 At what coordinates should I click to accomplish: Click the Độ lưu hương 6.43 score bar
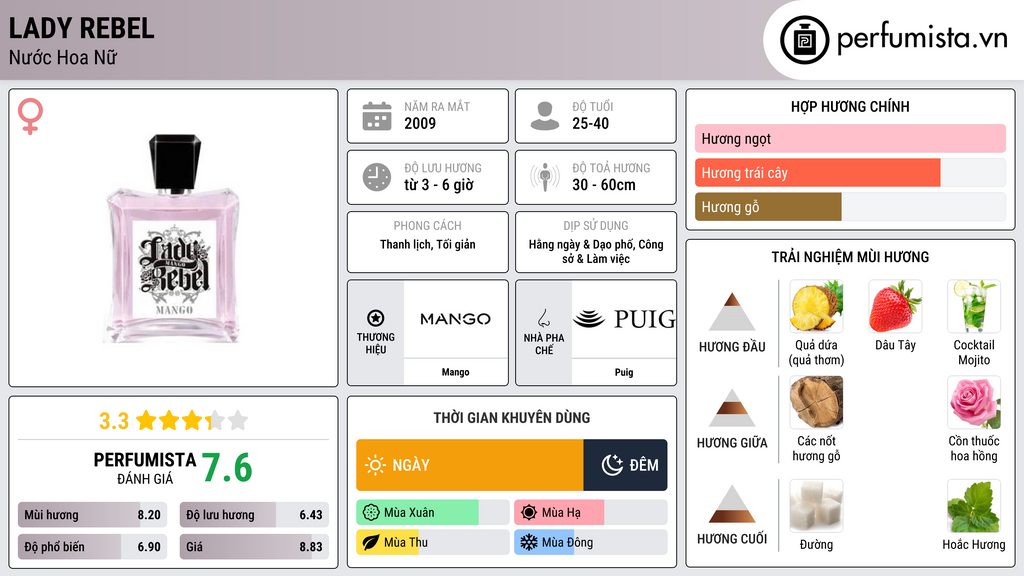tap(254, 515)
